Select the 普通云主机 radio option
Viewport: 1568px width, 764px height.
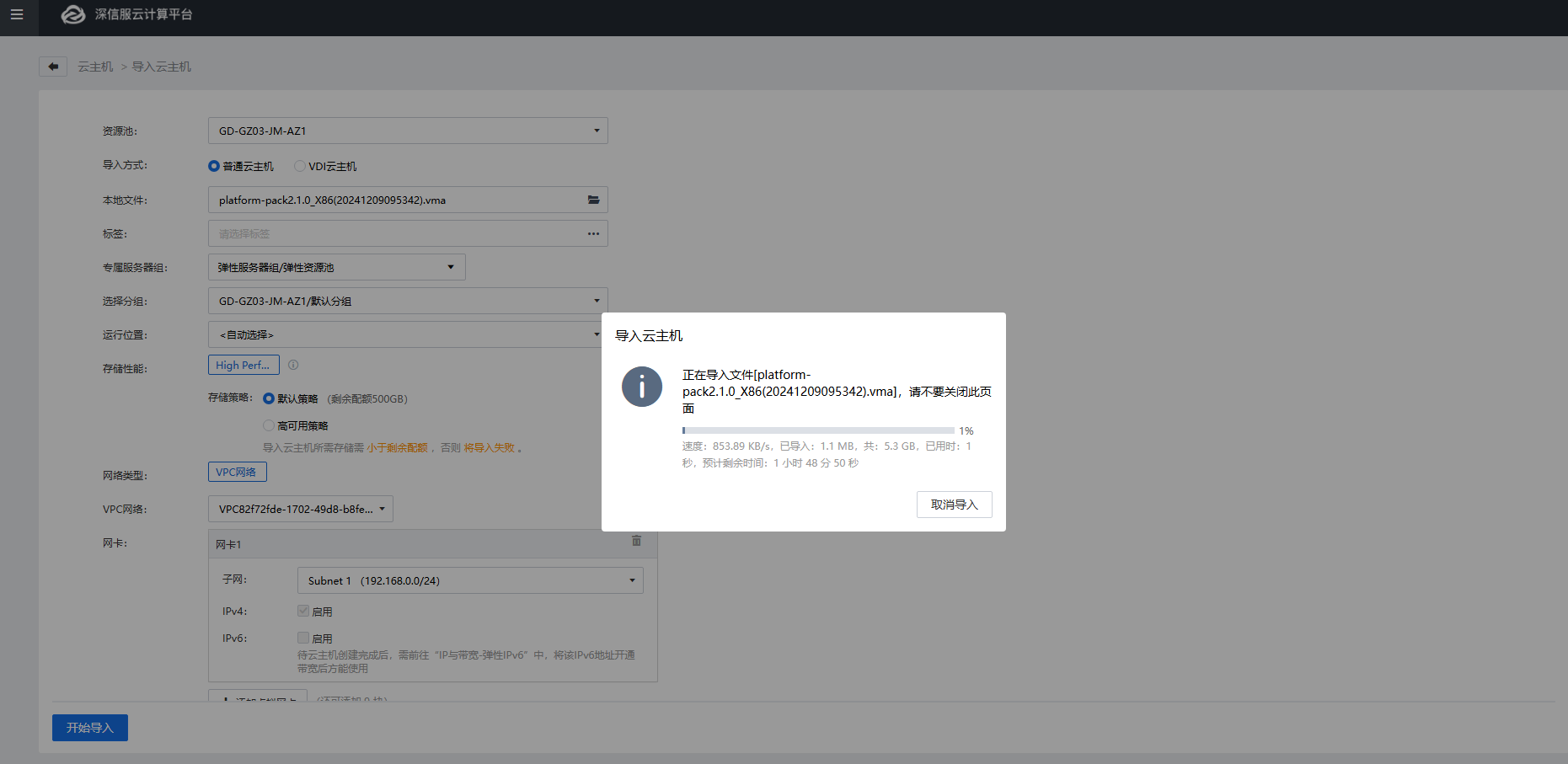coord(214,166)
